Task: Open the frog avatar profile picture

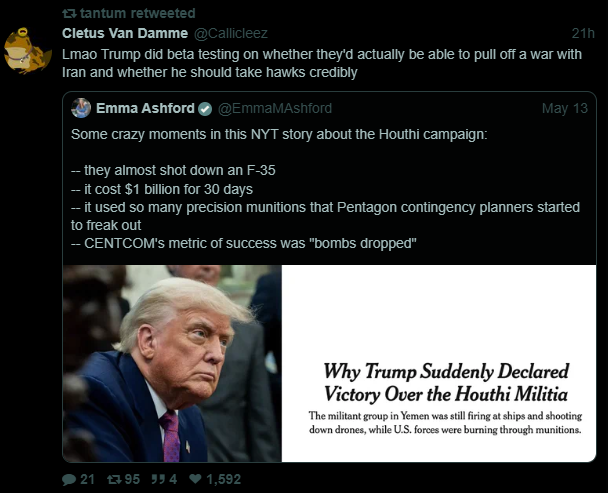Action: (x=27, y=51)
